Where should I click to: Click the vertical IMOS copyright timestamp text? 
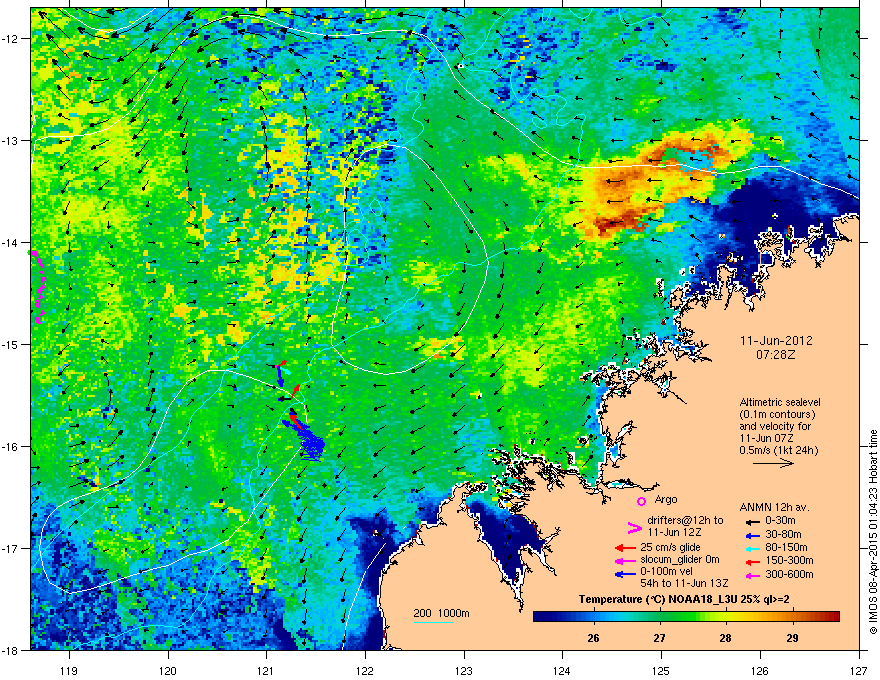873,532
